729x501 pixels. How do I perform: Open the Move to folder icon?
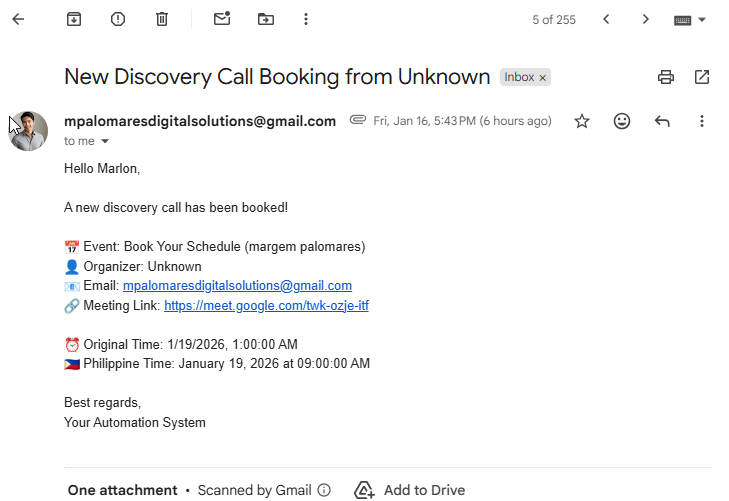click(x=265, y=19)
